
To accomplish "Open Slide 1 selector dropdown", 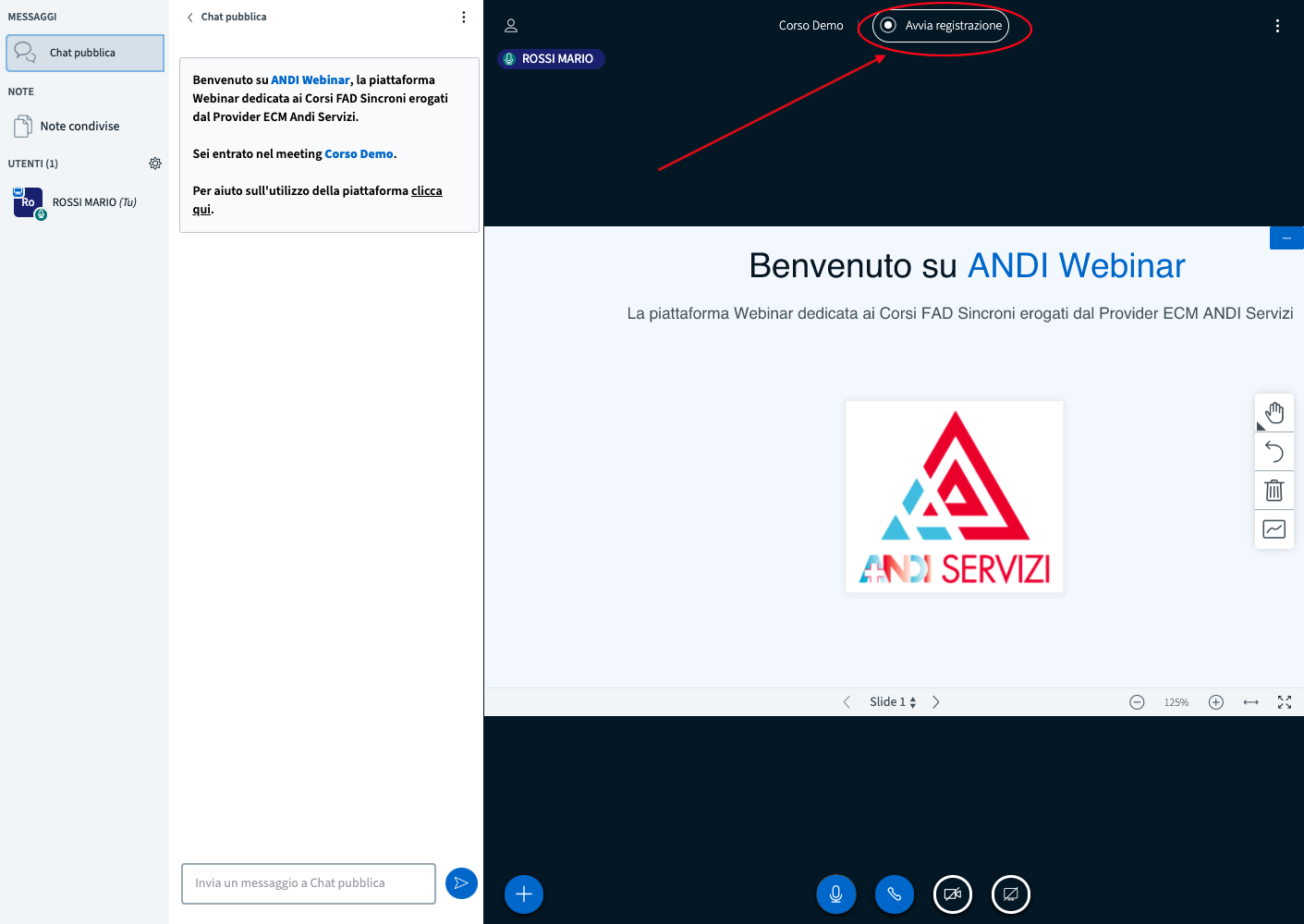I will 892,702.
